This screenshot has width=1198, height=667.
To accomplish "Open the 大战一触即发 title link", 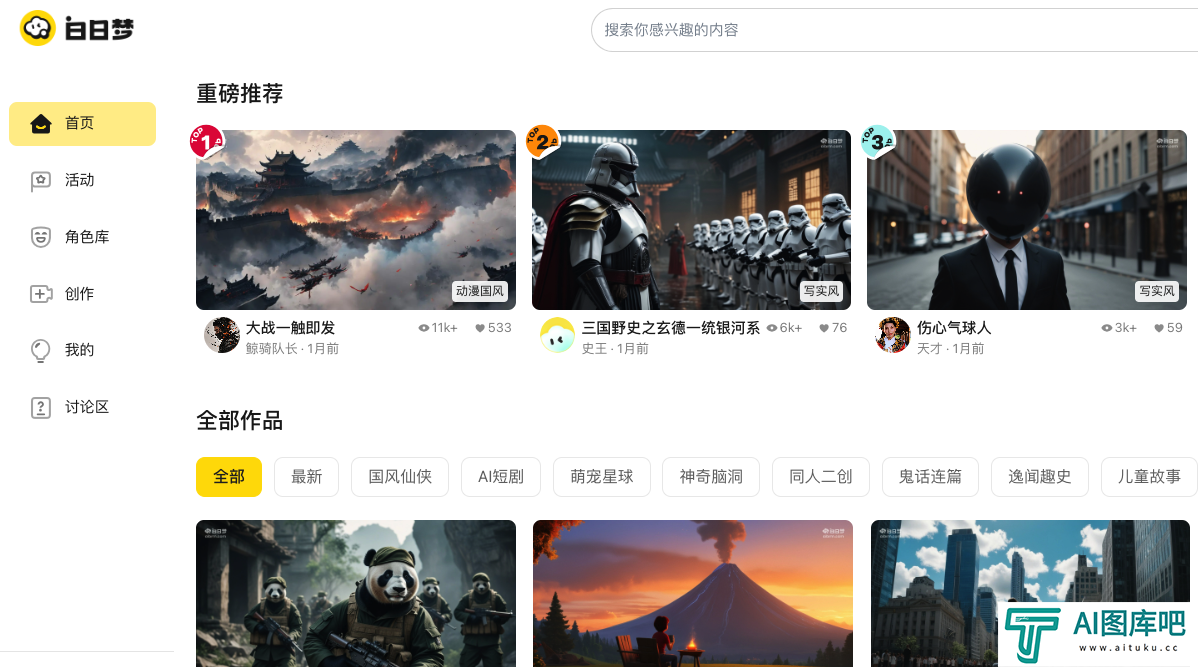I will tap(290, 328).
